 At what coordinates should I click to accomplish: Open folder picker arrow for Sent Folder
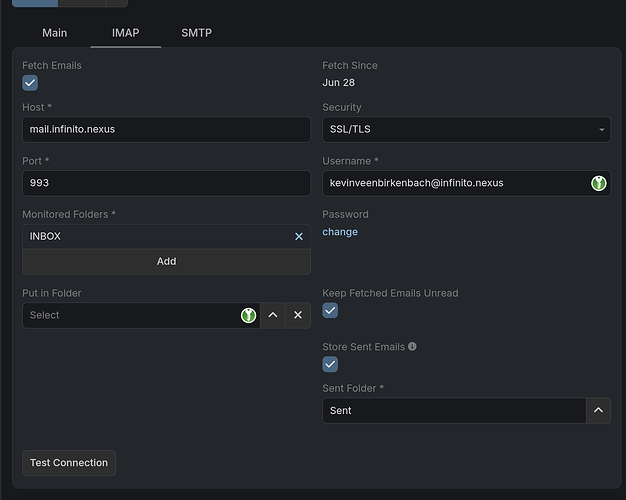[x=598, y=410]
